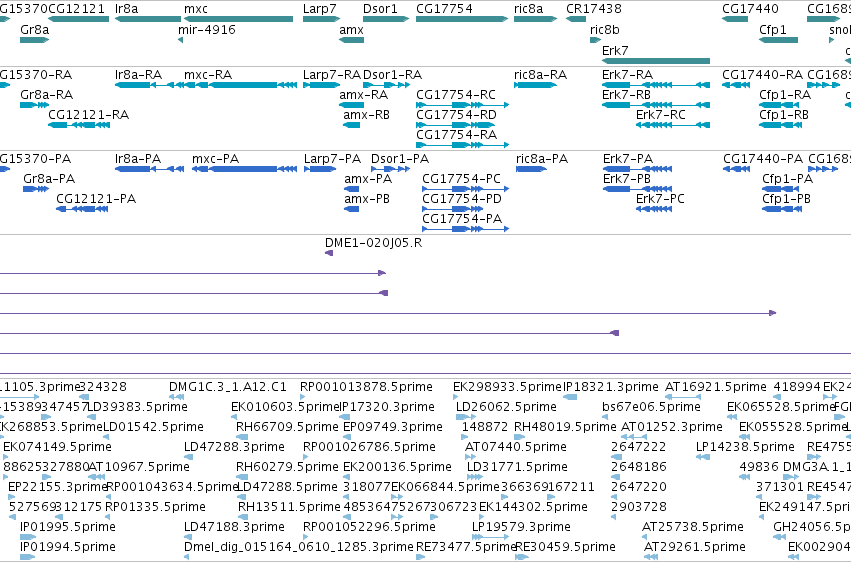Select the CG17754-RD transcript label
The width and height of the screenshot is (851, 562).
(456, 114)
